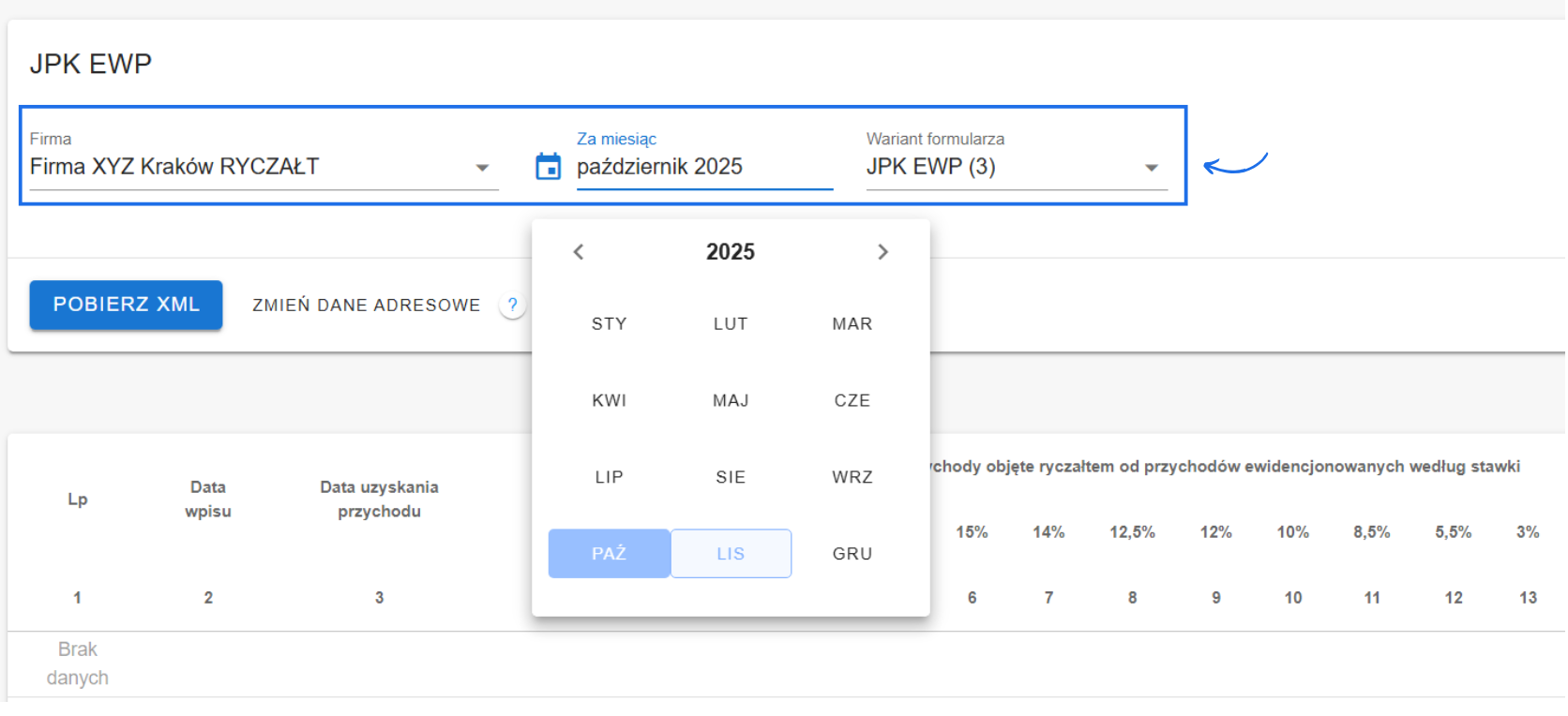The width and height of the screenshot is (1568, 716).
Task: Click the highlighted PAŹ month
Action: tap(609, 554)
